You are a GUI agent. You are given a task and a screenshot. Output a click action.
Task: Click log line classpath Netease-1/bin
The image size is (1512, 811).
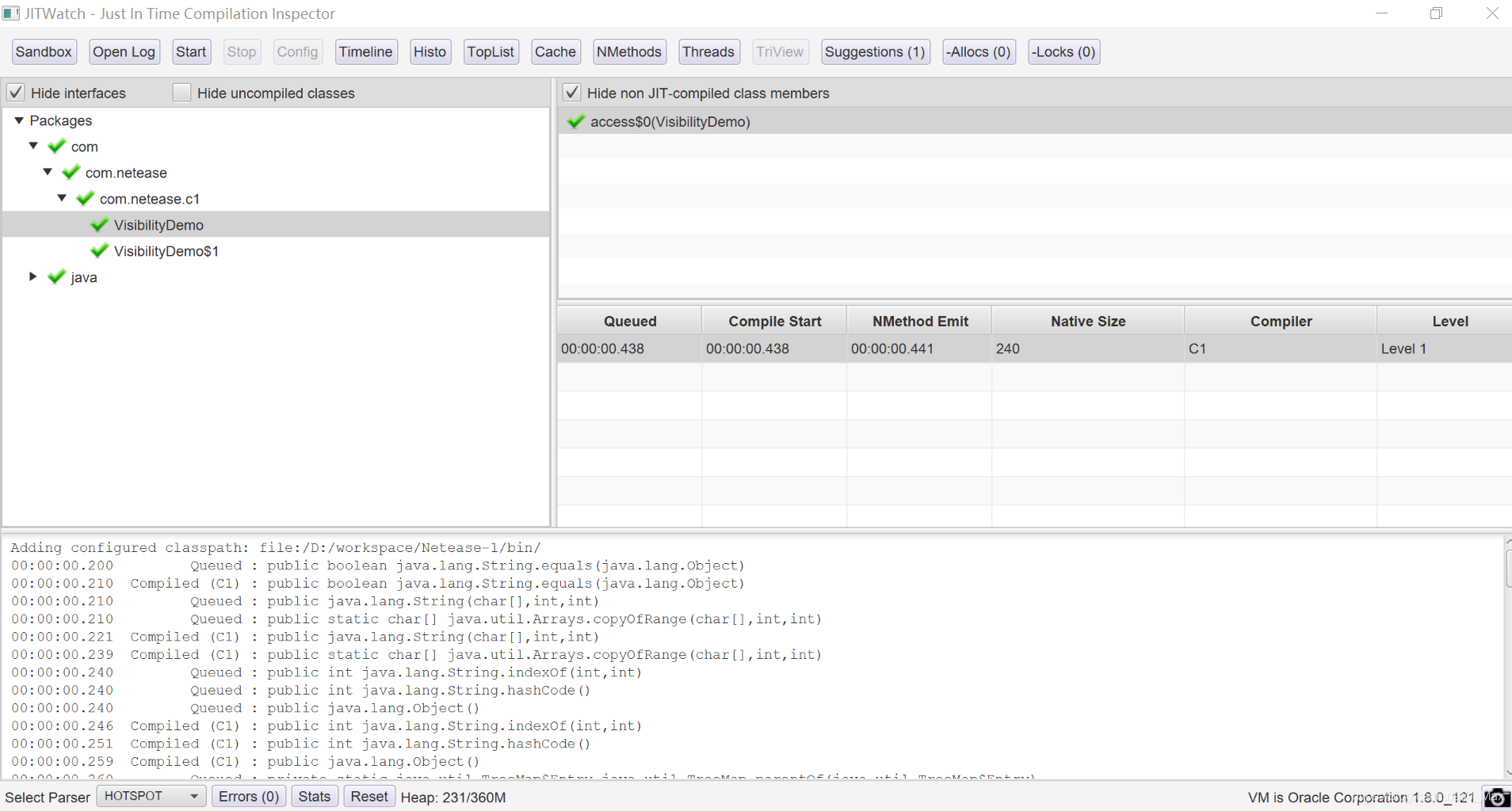(276, 547)
